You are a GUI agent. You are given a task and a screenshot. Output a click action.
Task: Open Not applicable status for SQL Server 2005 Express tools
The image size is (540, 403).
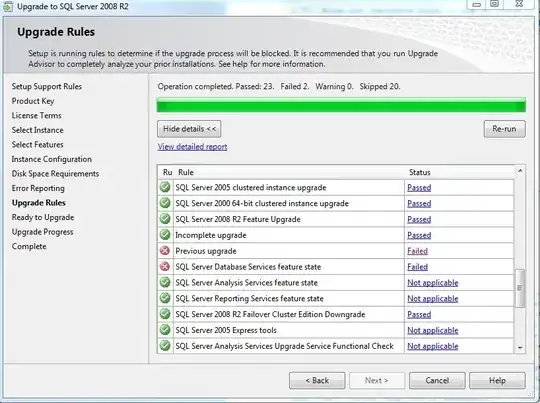pos(433,330)
